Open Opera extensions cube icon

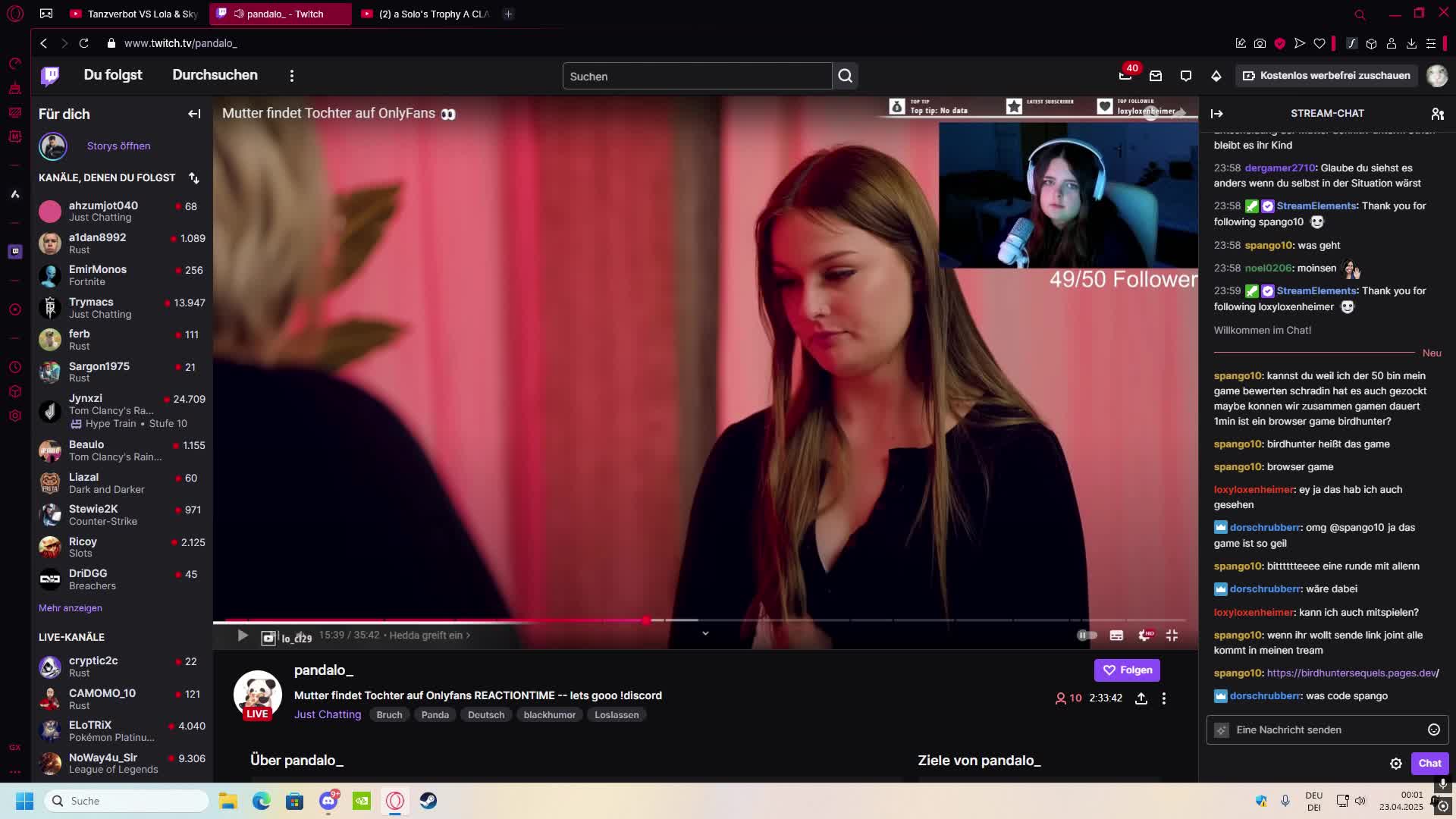coord(1371,43)
